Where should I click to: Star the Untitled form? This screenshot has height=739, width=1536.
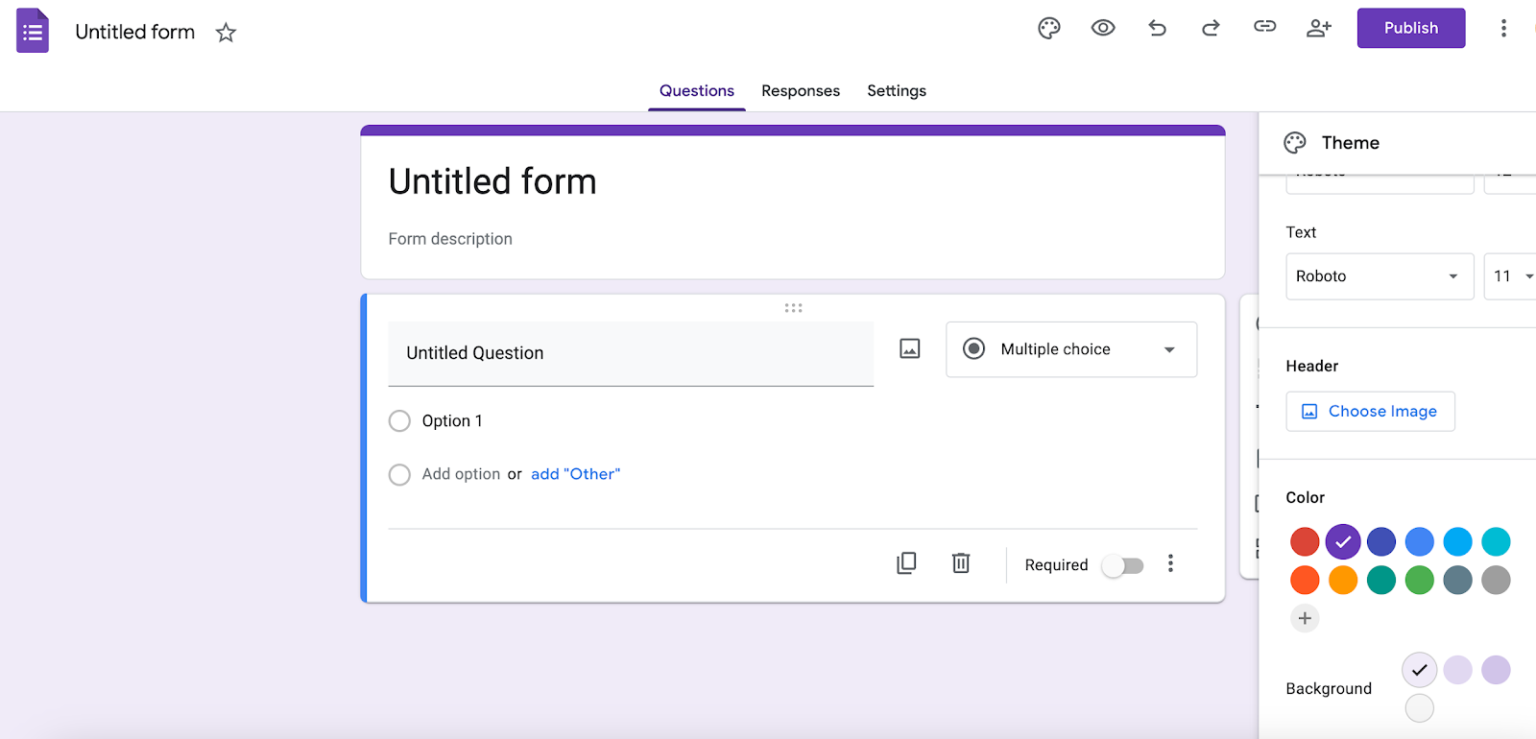tap(226, 32)
